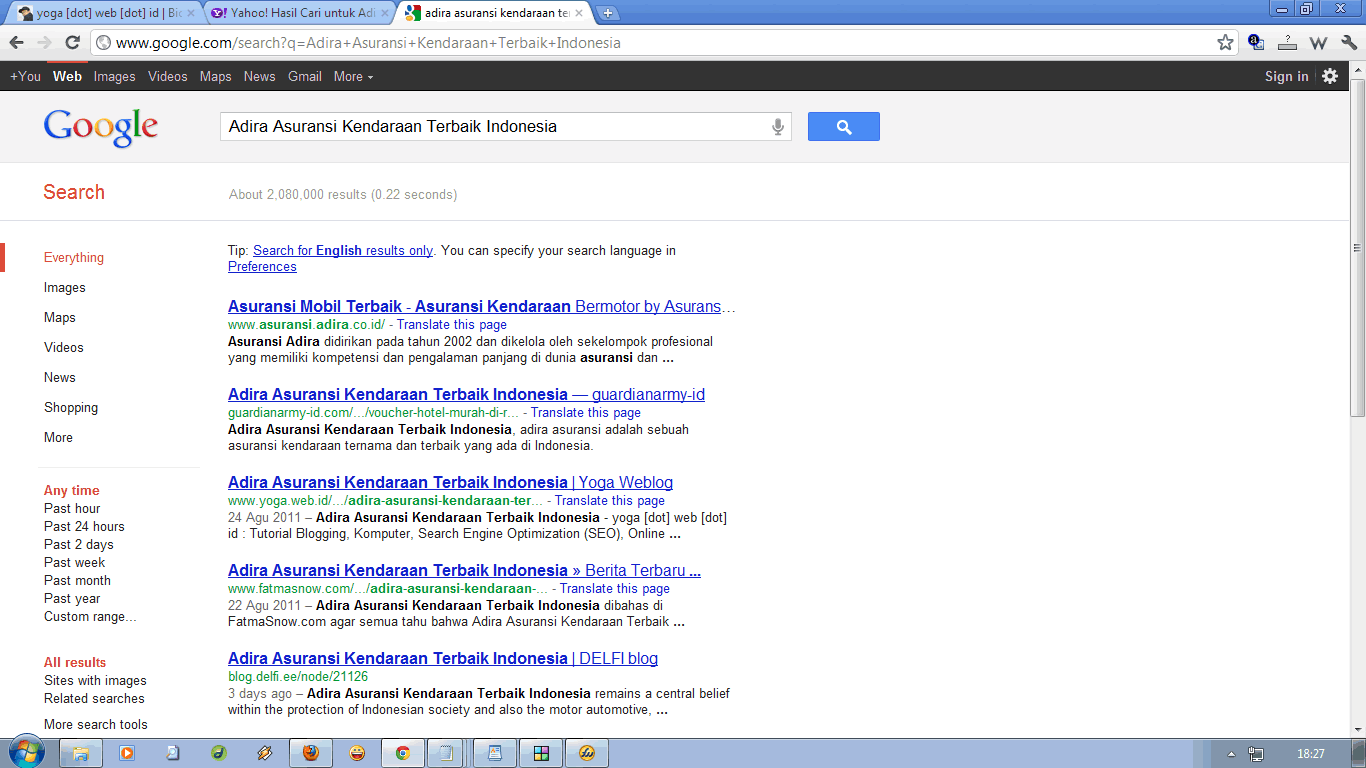Viewport: 1366px width, 768px height.
Task: Expand More in the left sidebar
Action: [x=58, y=437]
